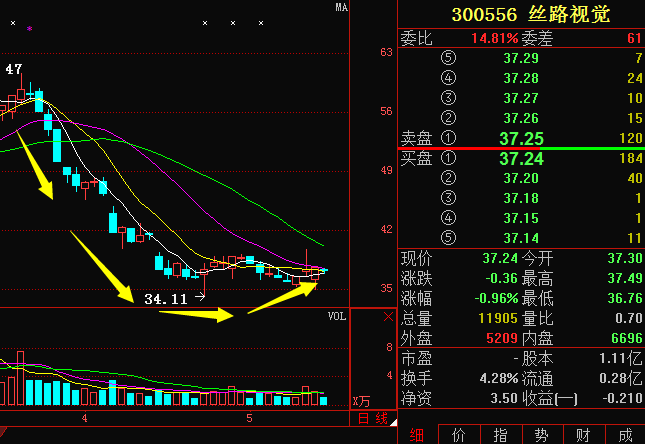The image size is (645, 444).
Task: Click the 外盘 value 5209
Action: 502,338
